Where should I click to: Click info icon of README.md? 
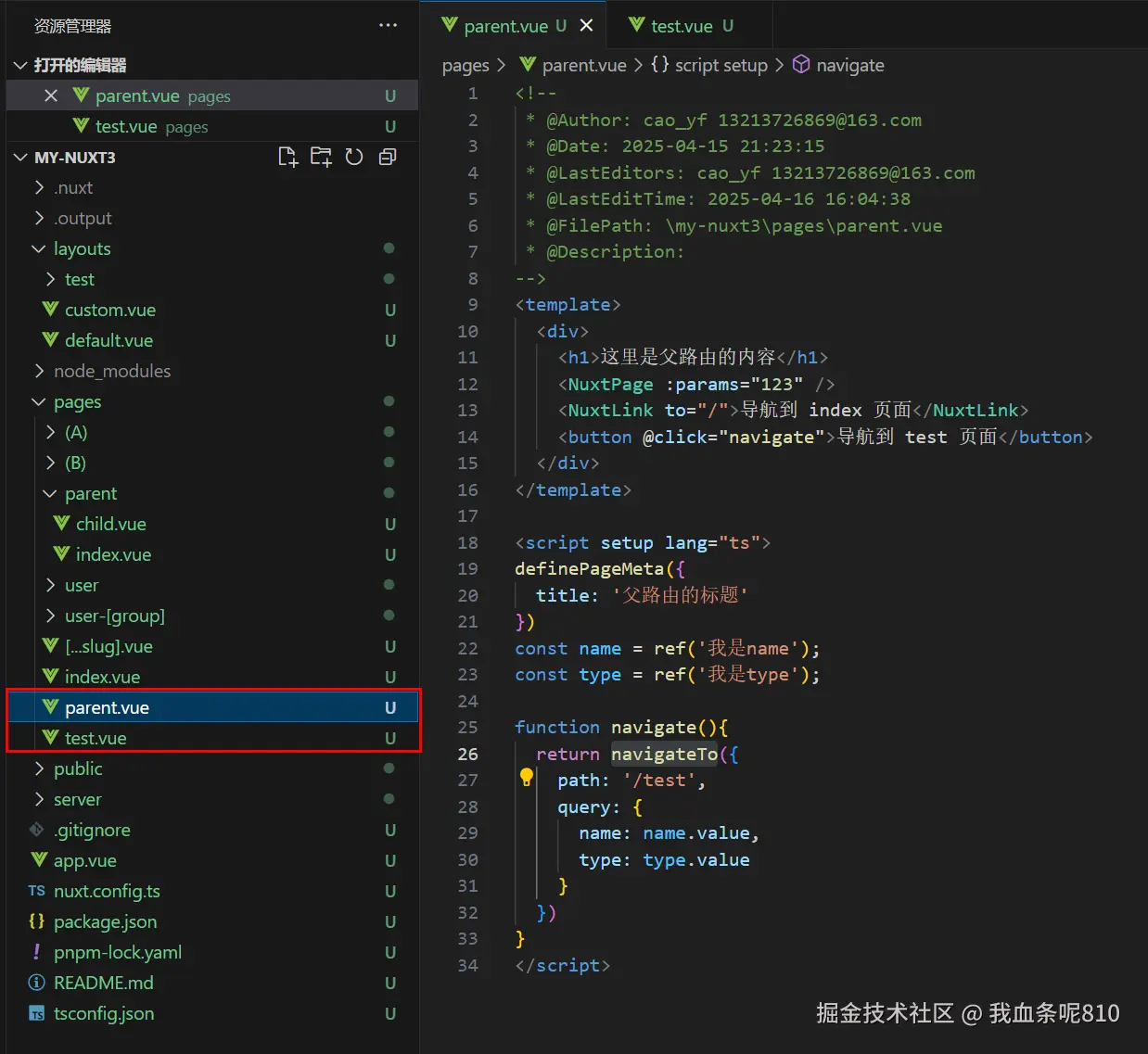(36, 982)
